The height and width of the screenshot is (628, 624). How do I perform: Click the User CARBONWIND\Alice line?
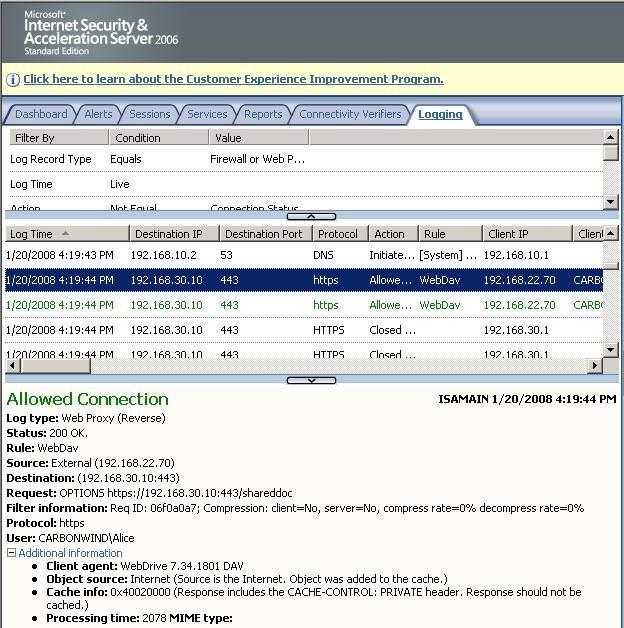pyautogui.click(x=70, y=538)
